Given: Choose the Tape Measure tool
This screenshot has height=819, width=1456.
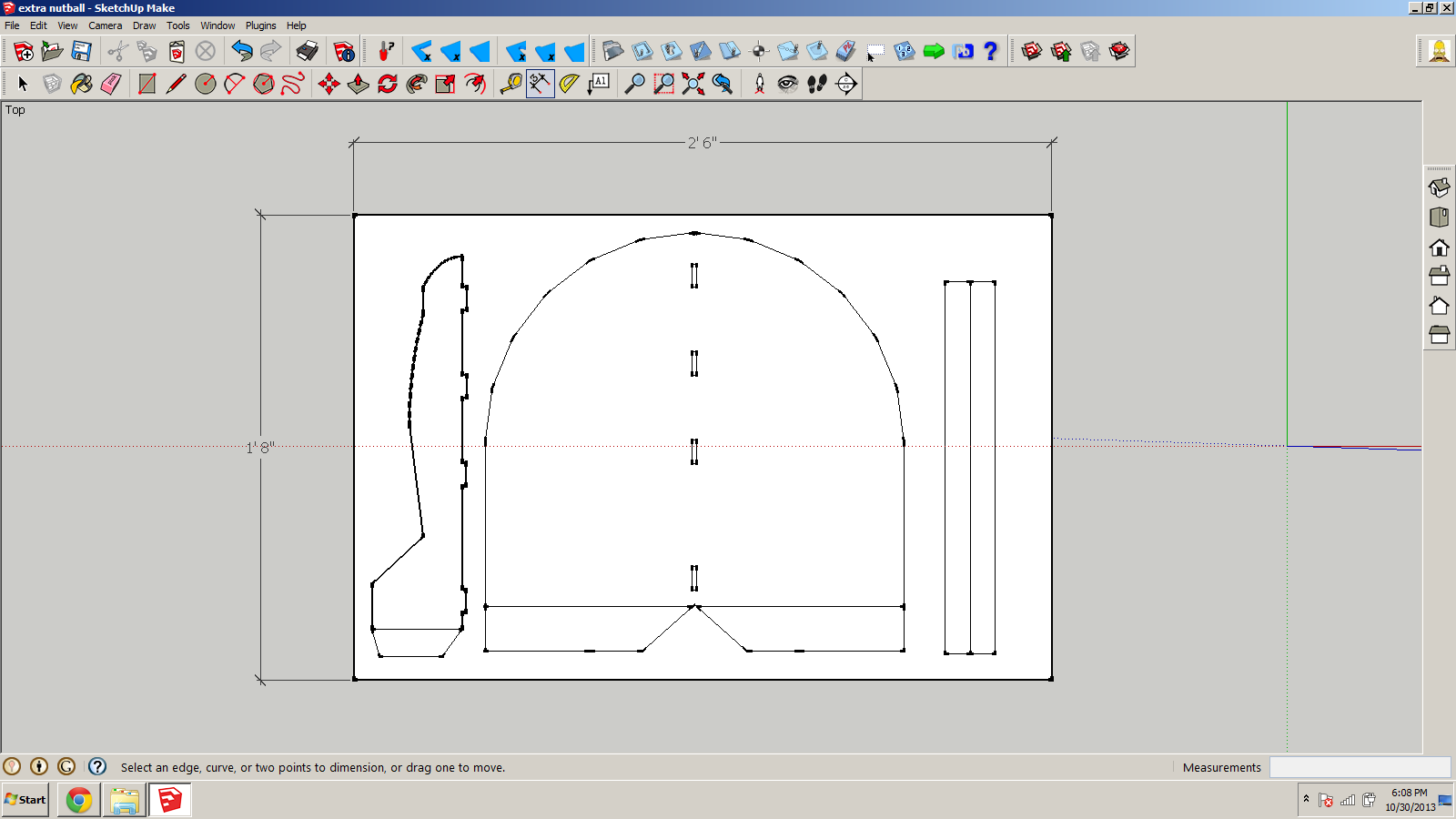Looking at the screenshot, I should pyautogui.click(x=511, y=84).
